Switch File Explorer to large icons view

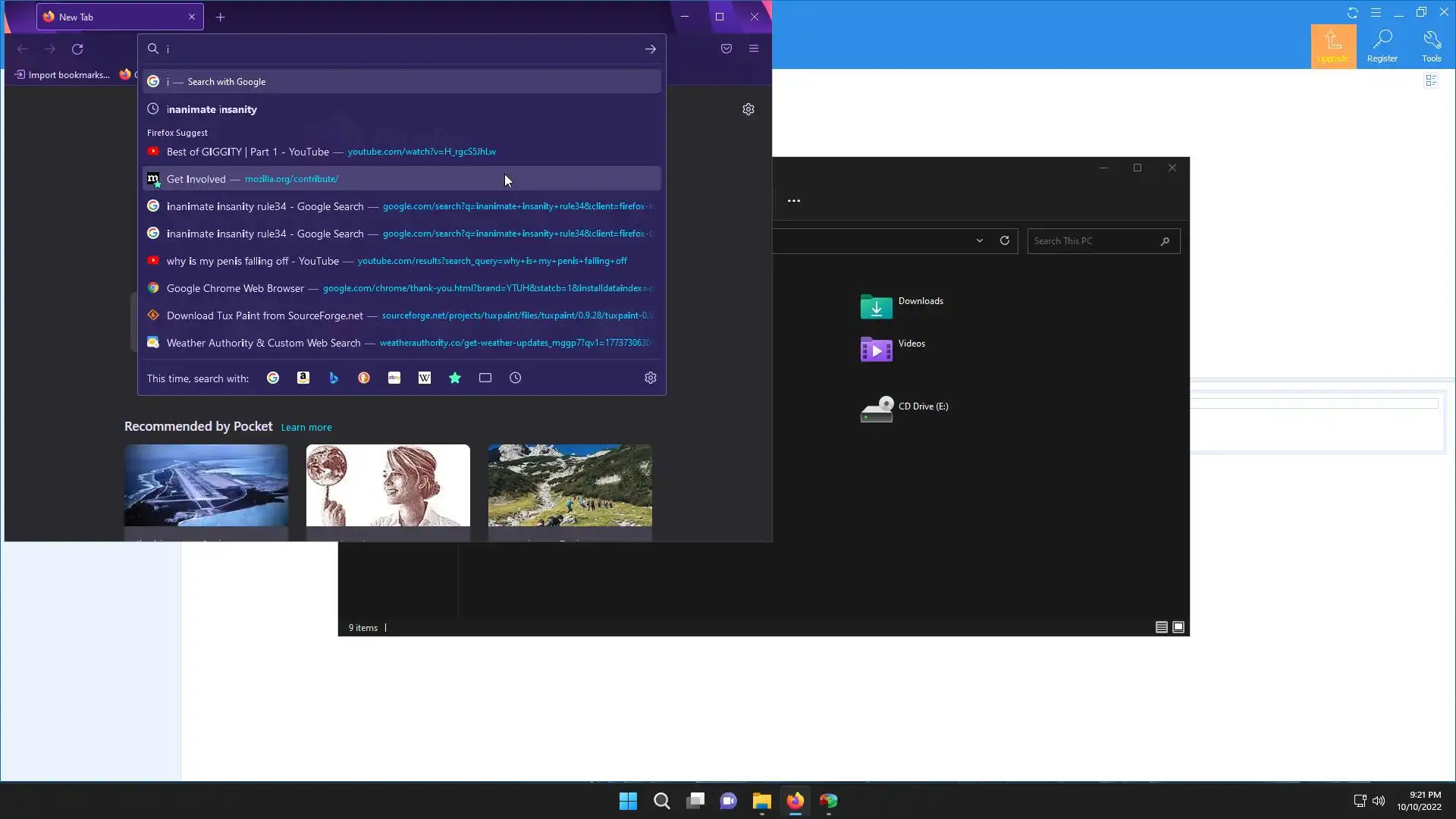point(1178,627)
